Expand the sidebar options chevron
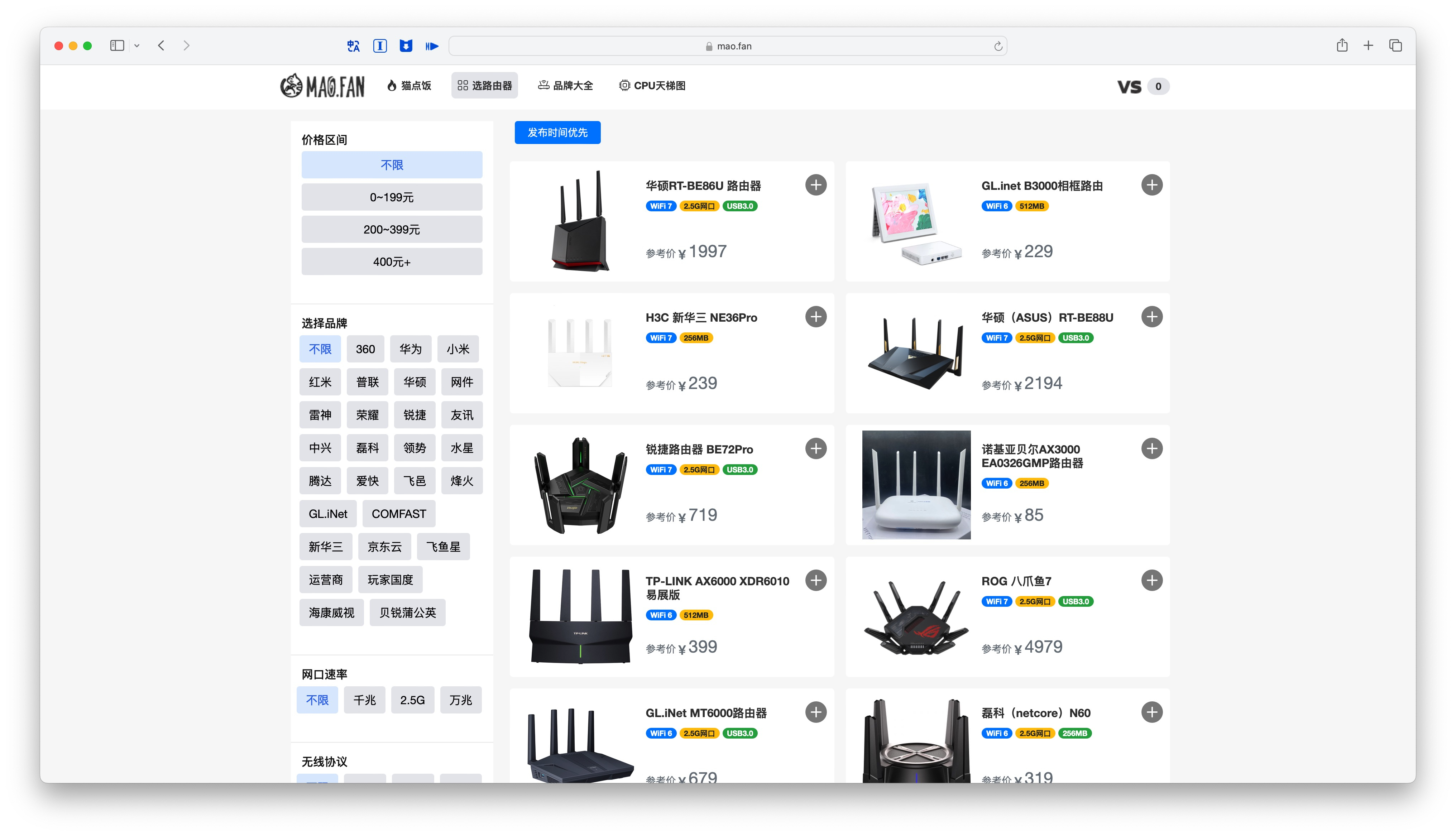 click(x=136, y=45)
